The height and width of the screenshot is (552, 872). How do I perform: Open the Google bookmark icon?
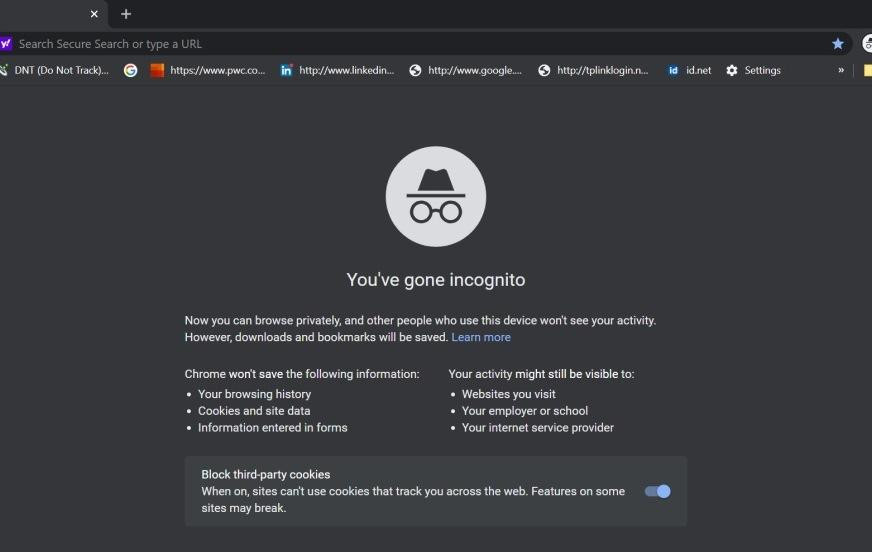pos(130,71)
